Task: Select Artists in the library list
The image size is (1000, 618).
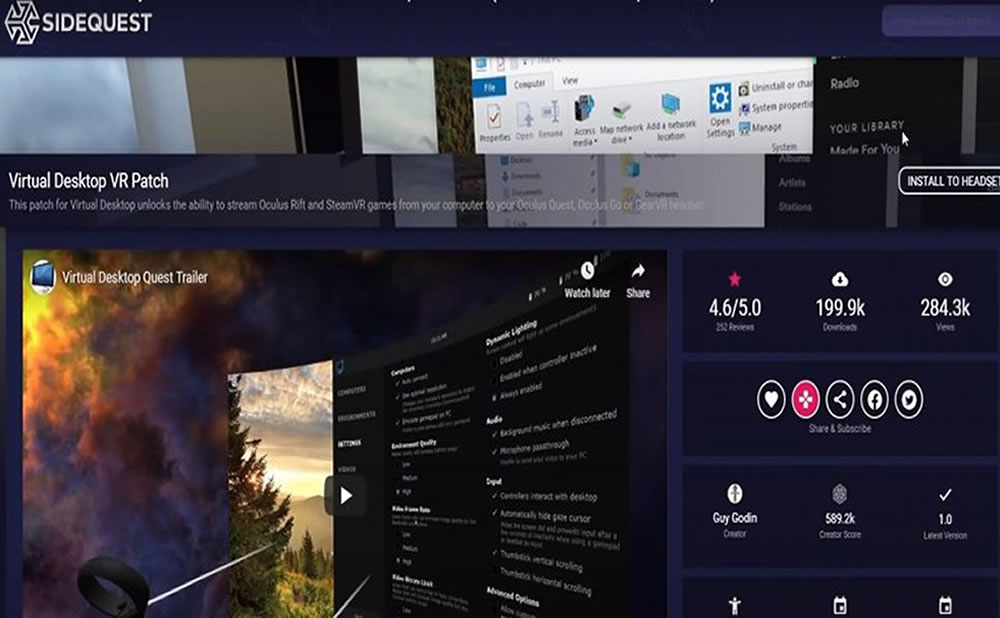Action: pos(792,183)
